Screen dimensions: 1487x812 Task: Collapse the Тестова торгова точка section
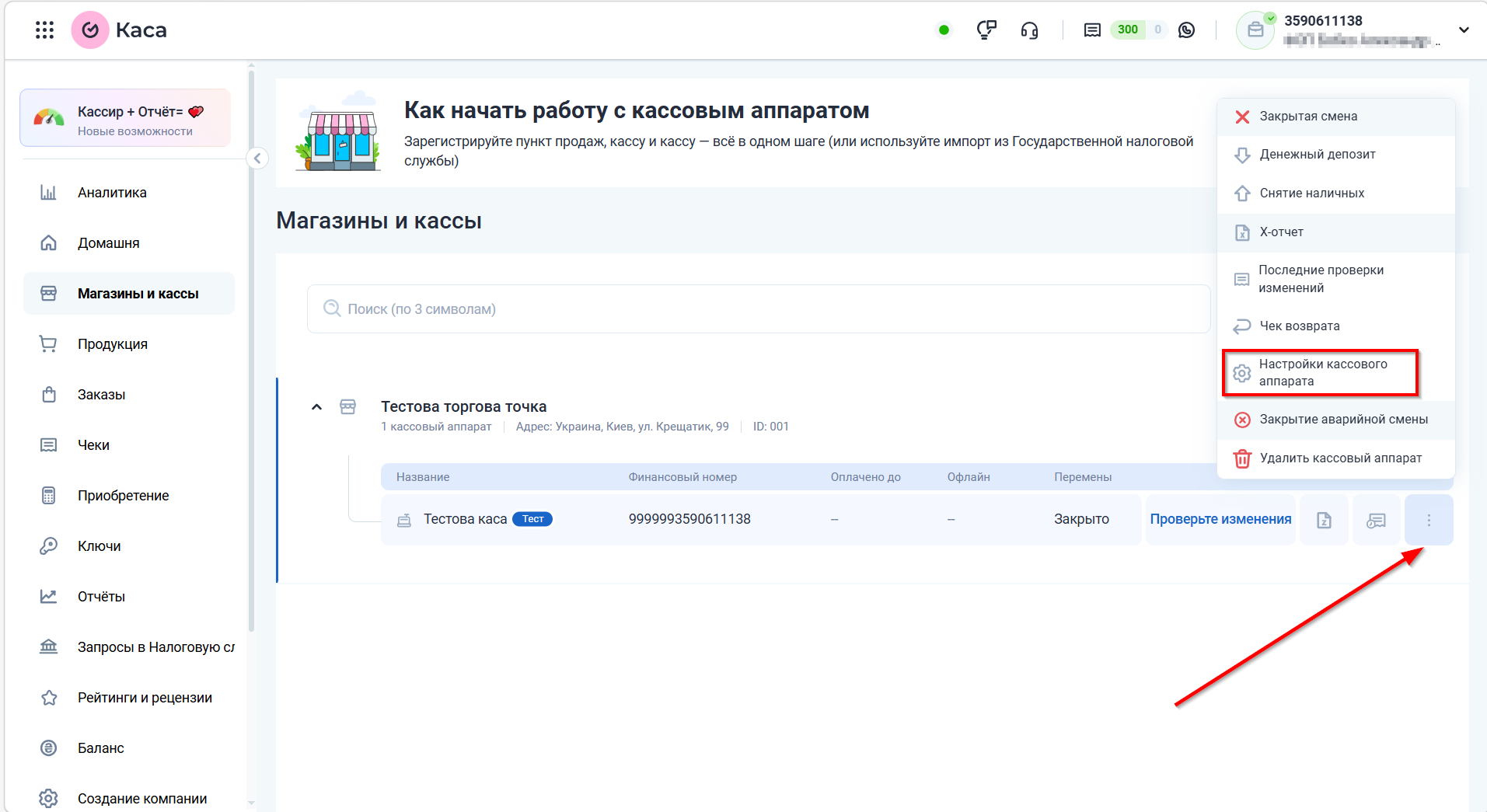317,406
